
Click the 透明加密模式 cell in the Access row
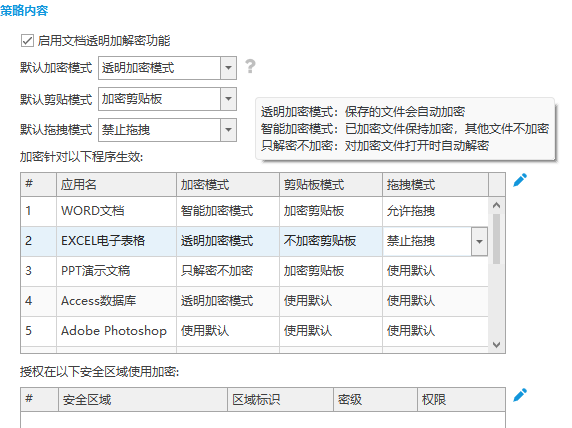click(228, 301)
